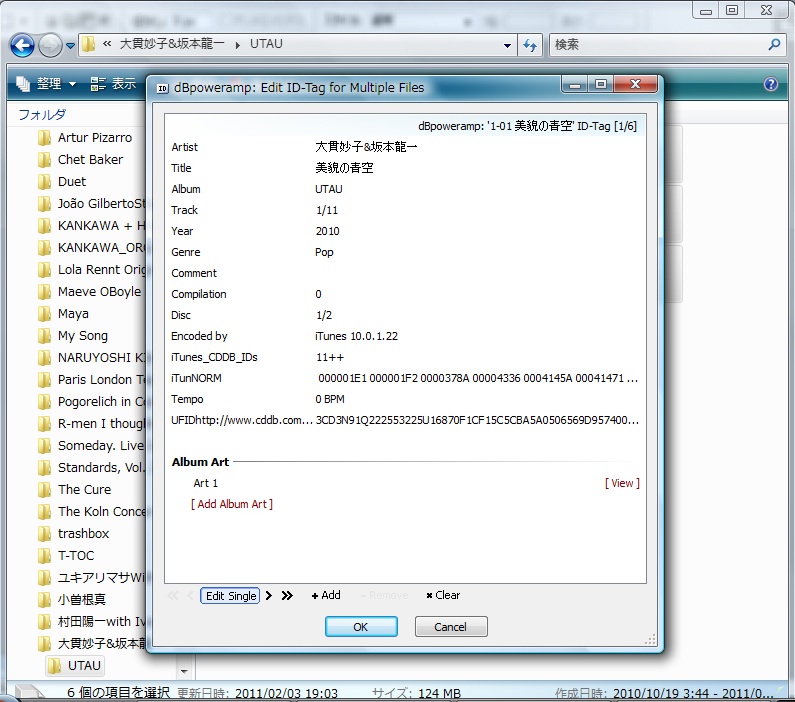Select the The Cure folder in tree
The height and width of the screenshot is (702, 795).
[x=84, y=490]
